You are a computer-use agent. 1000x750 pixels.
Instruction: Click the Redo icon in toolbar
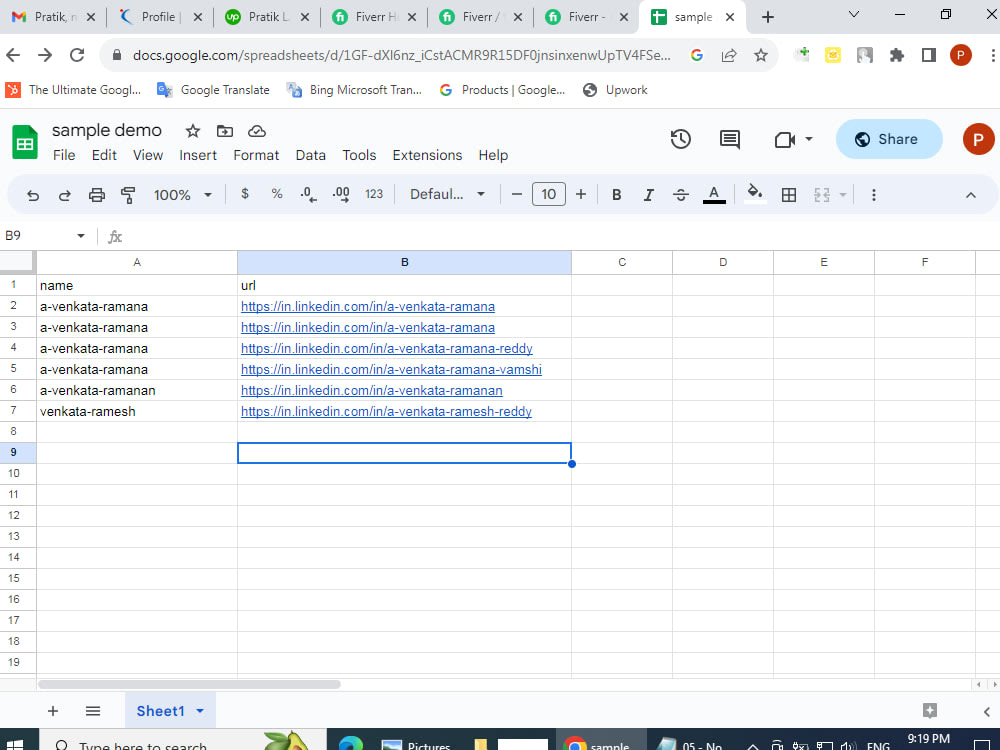click(x=64, y=195)
